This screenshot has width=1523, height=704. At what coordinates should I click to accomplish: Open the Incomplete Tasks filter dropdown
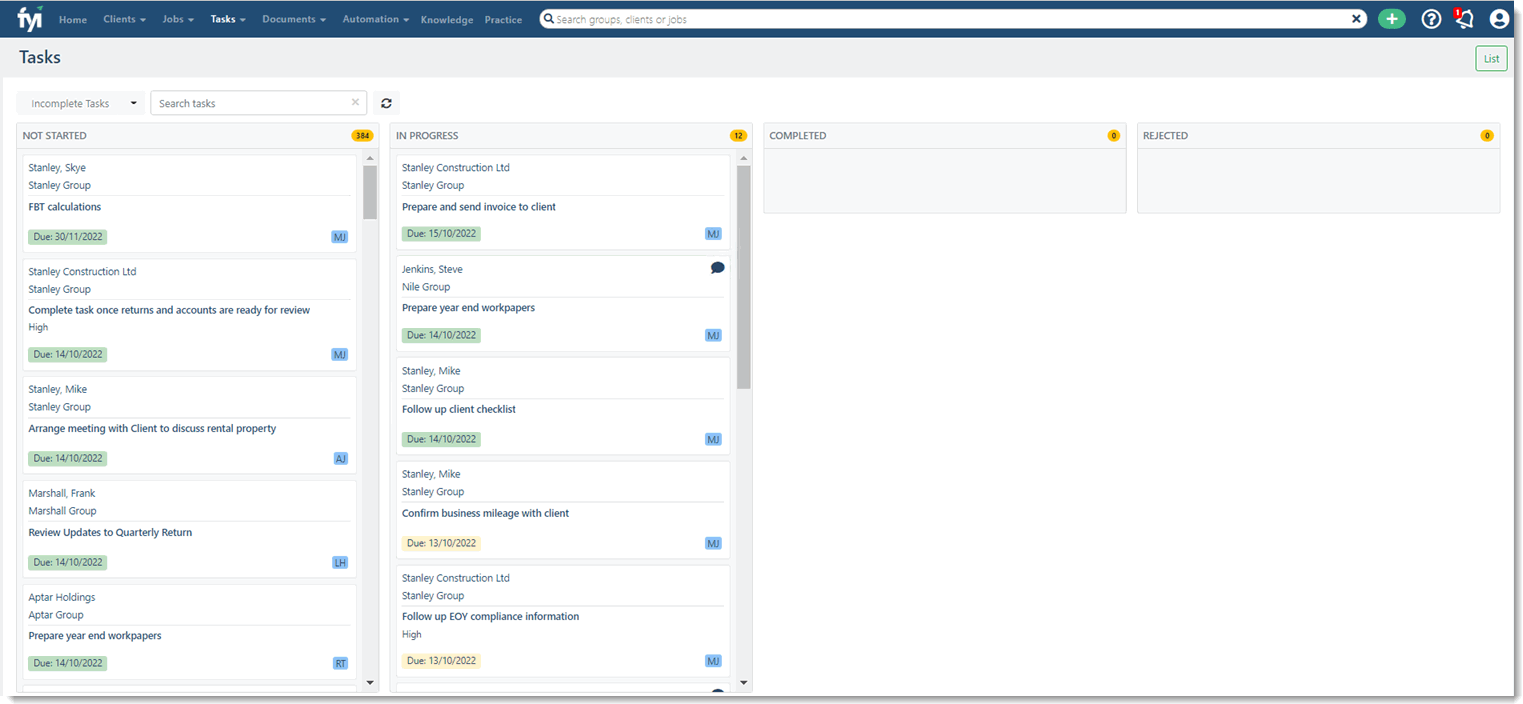click(80, 103)
